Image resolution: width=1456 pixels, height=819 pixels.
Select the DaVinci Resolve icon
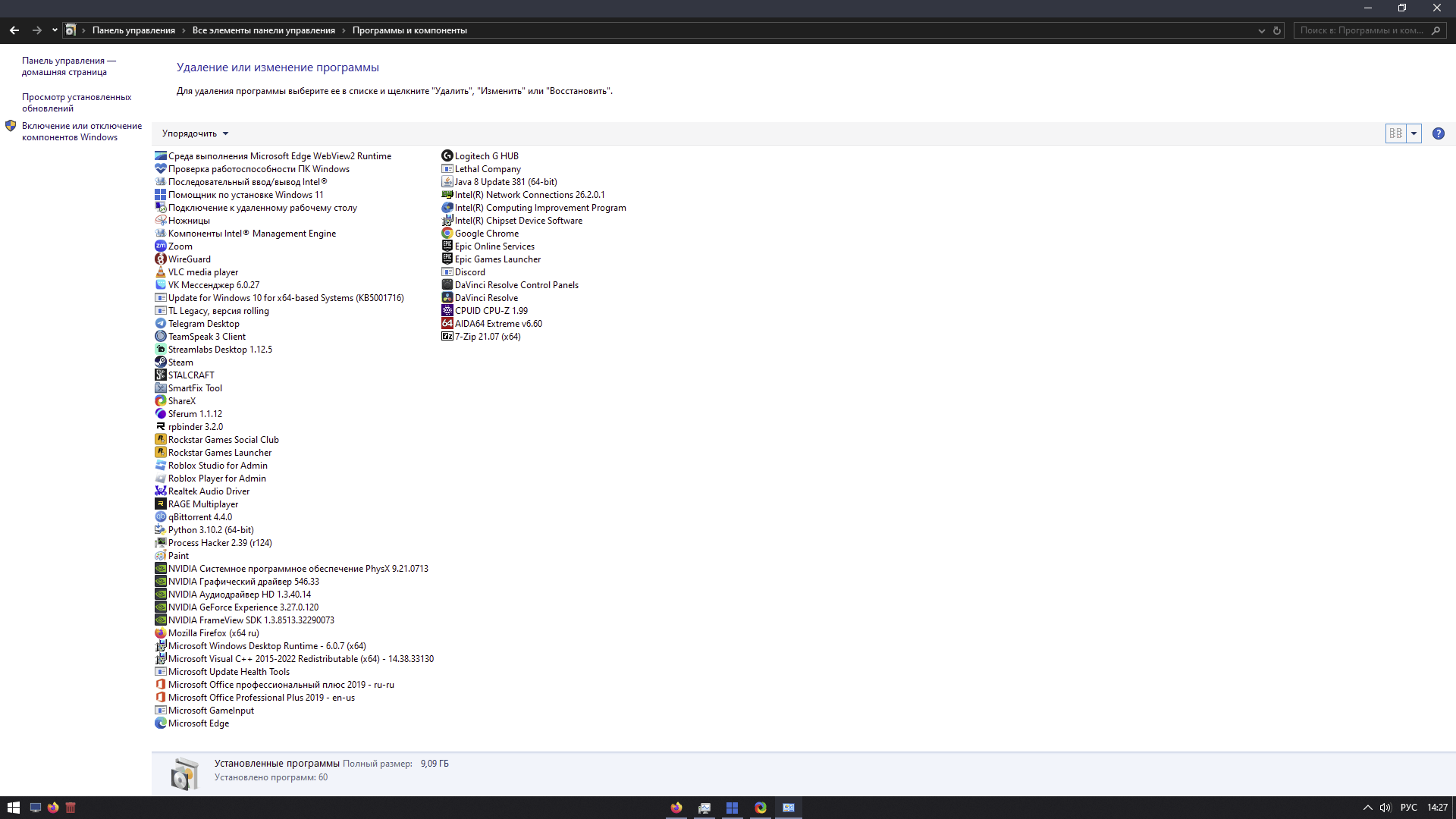coord(447,298)
